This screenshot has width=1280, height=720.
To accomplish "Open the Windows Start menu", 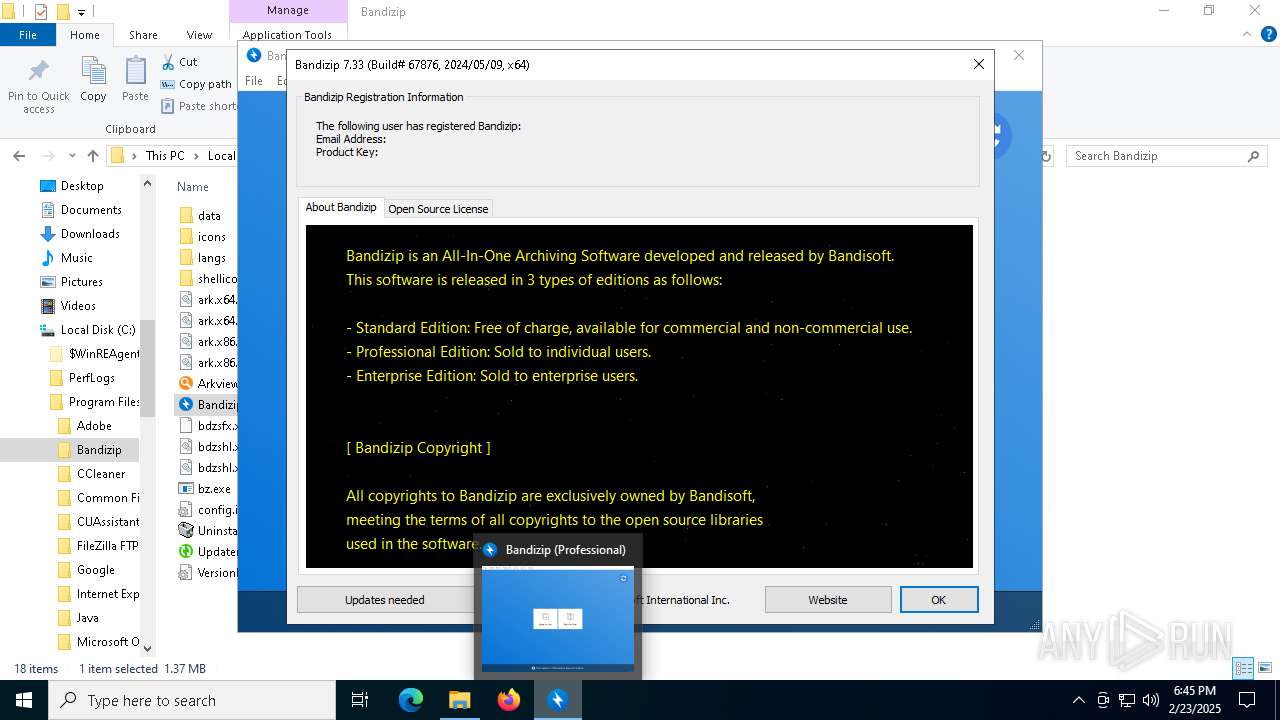I will tap(24, 700).
